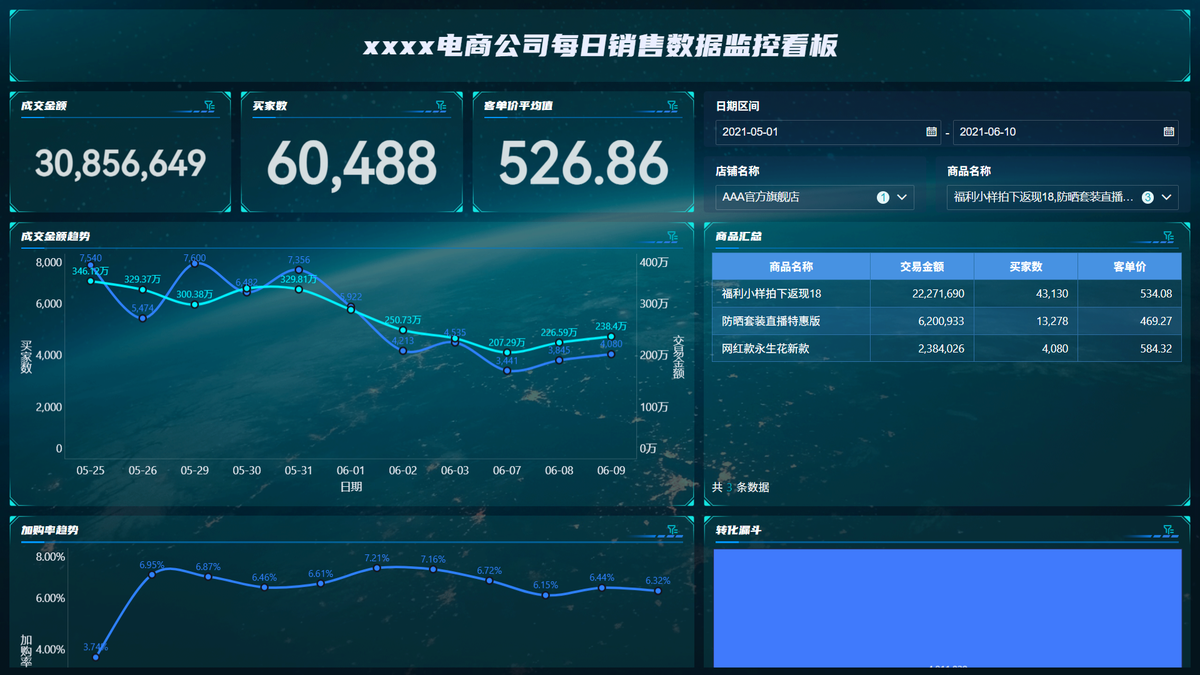1200x675 pixels.
Task: Click the 30,856,649 total value
Action: pos(120,163)
